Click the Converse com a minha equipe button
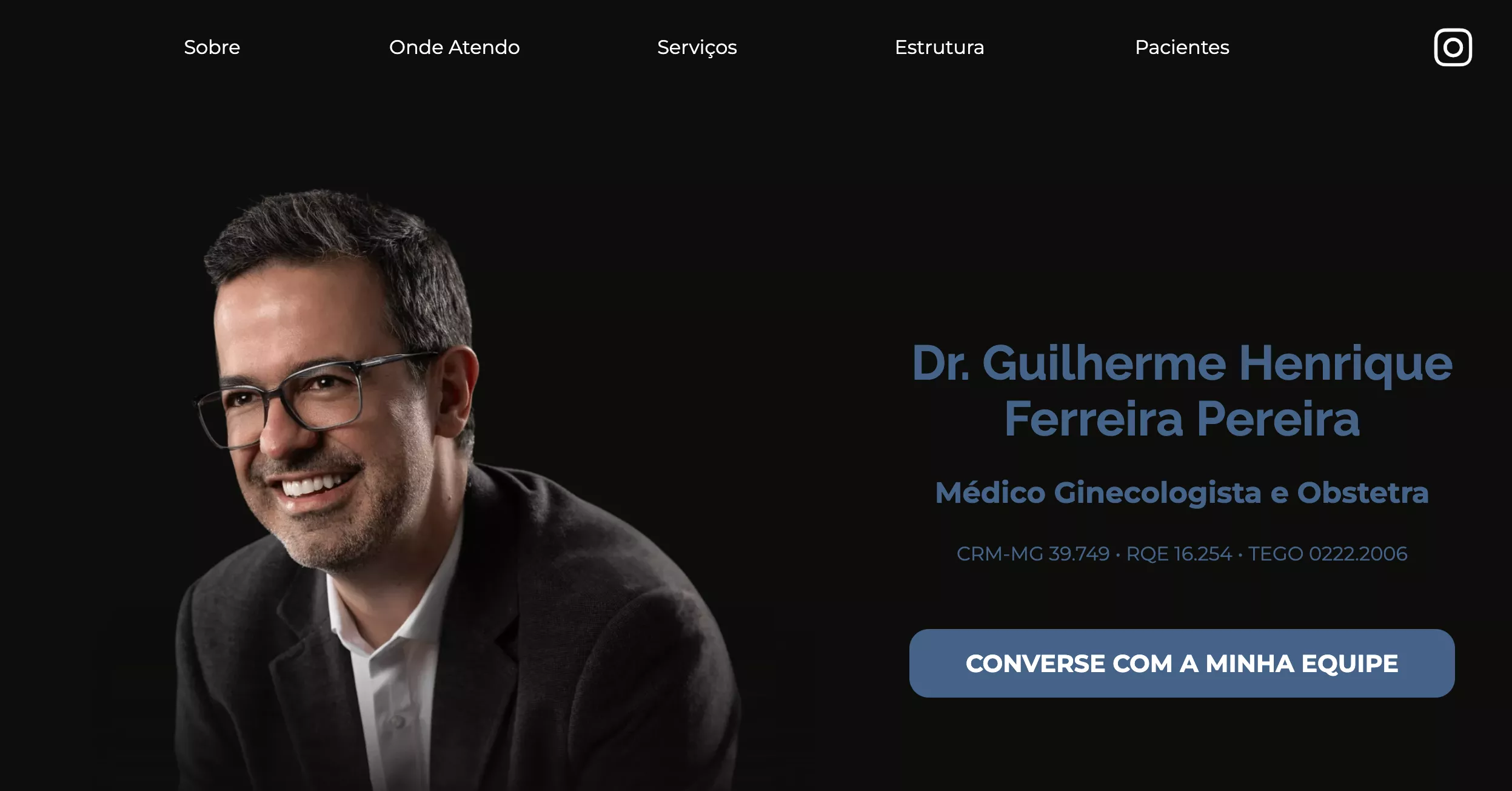The height and width of the screenshot is (791, 1512). click(x=1182, y=663)
